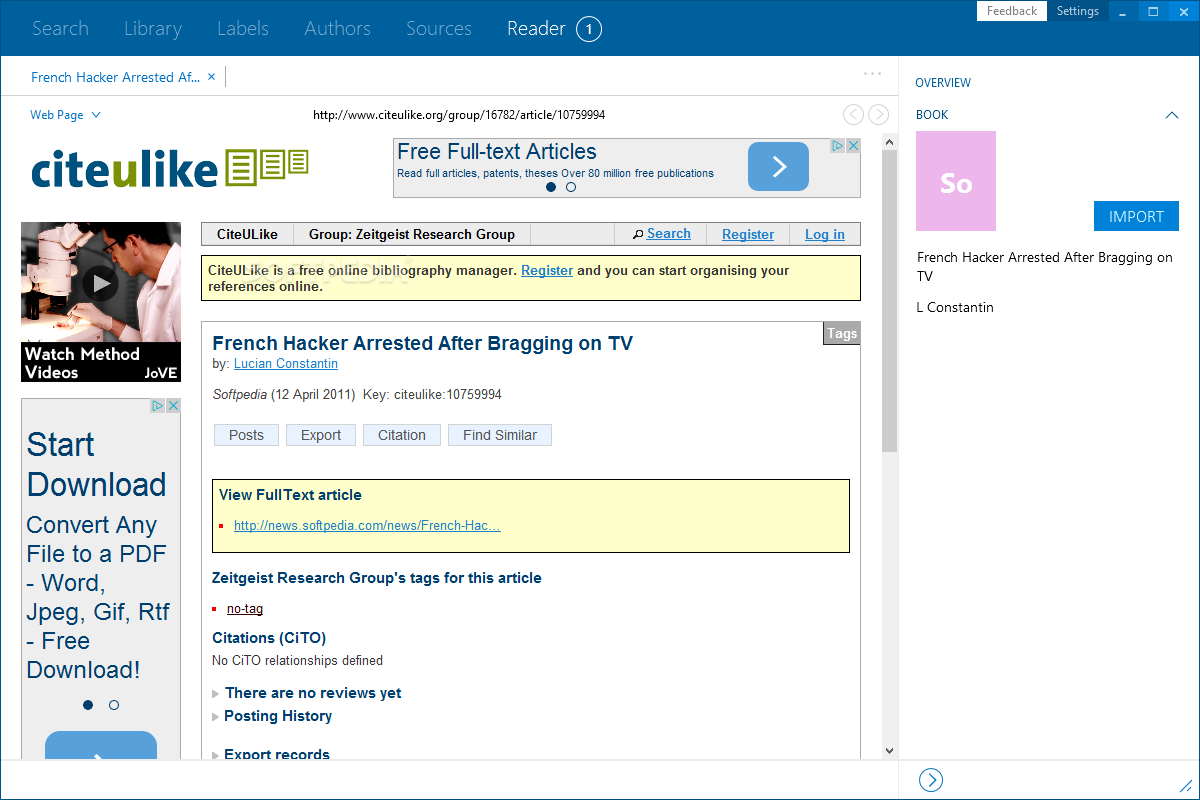Click the no-tag link
1200x800 pixels.
245,608
